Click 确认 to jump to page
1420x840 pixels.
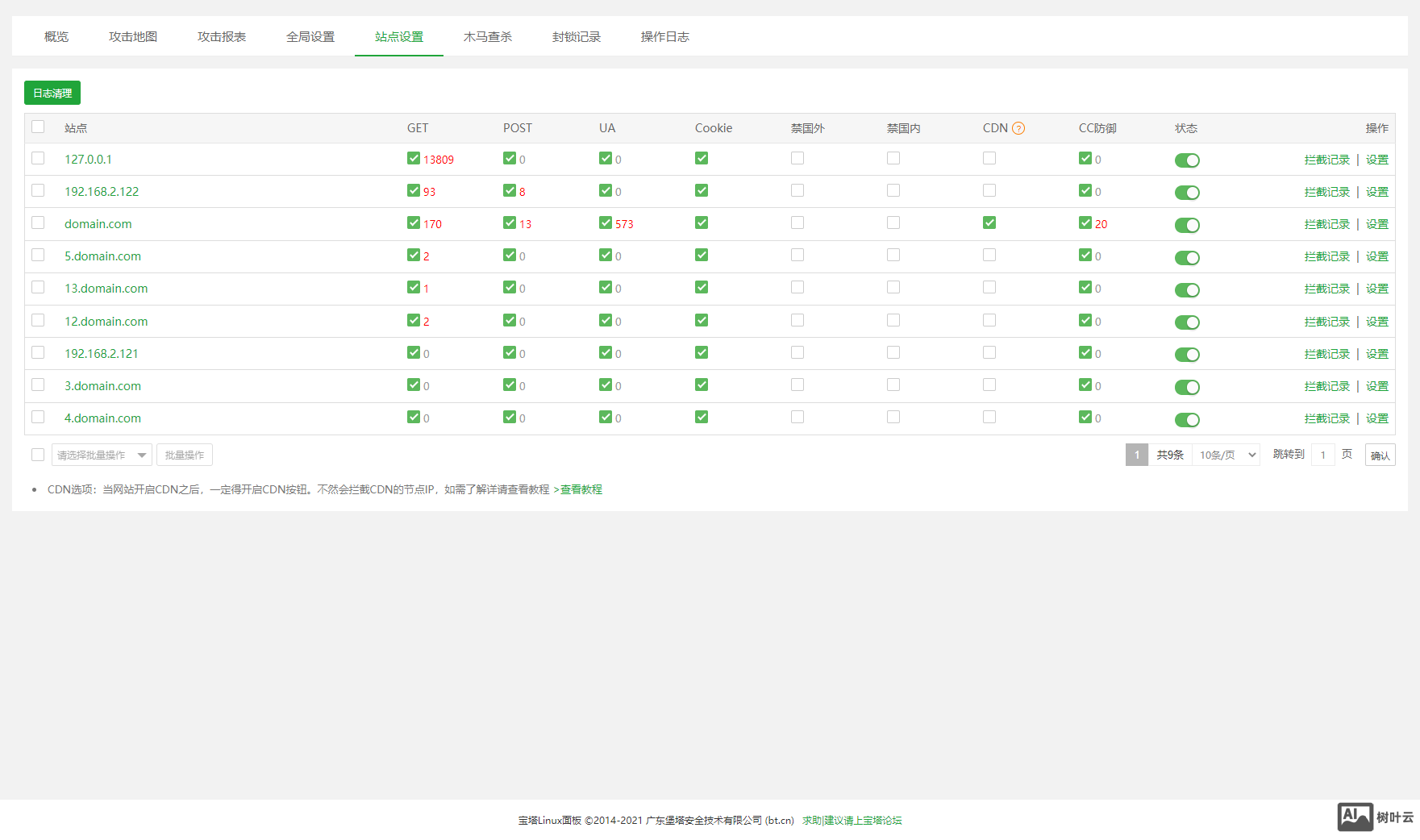coord(1380,455)
